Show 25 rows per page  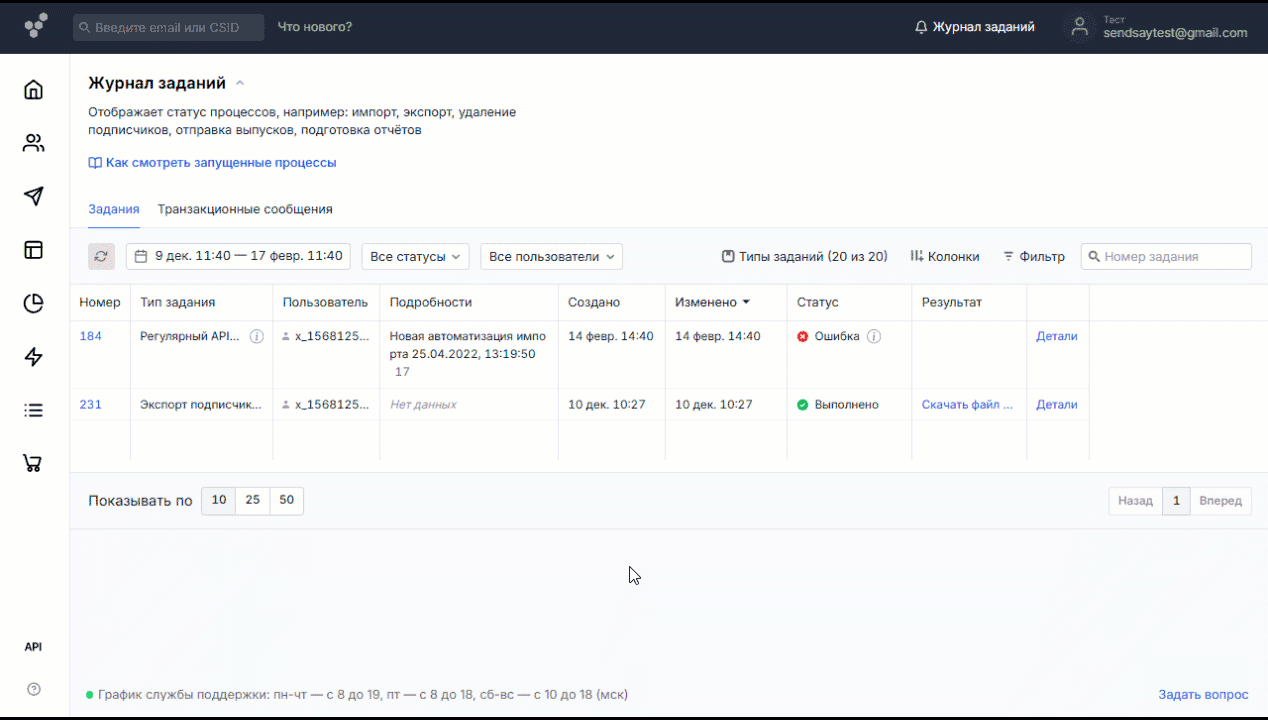pos(253,500)
